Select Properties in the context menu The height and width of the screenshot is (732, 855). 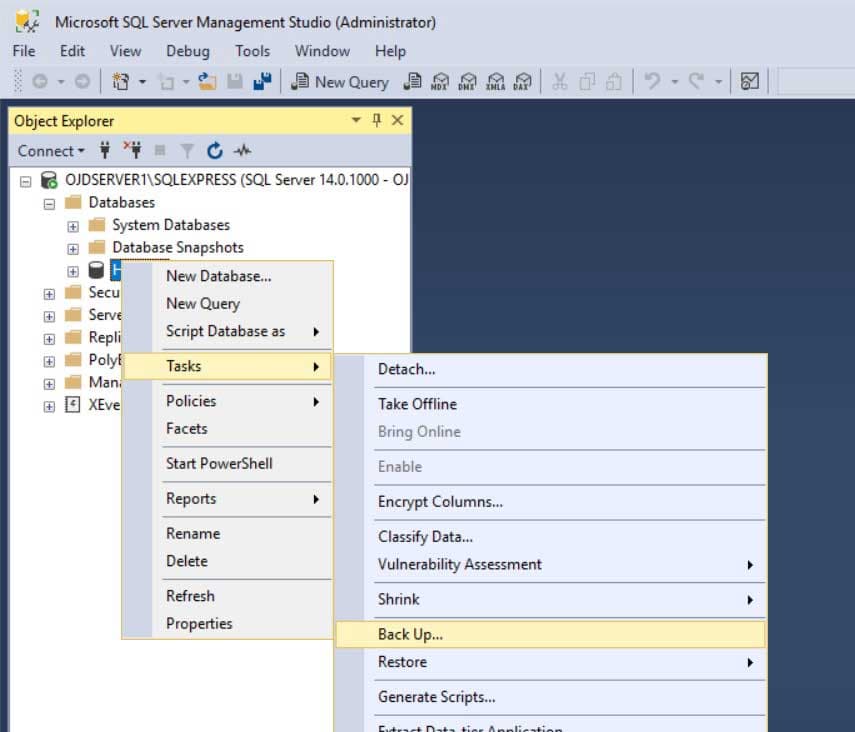[x=228, y=623]
